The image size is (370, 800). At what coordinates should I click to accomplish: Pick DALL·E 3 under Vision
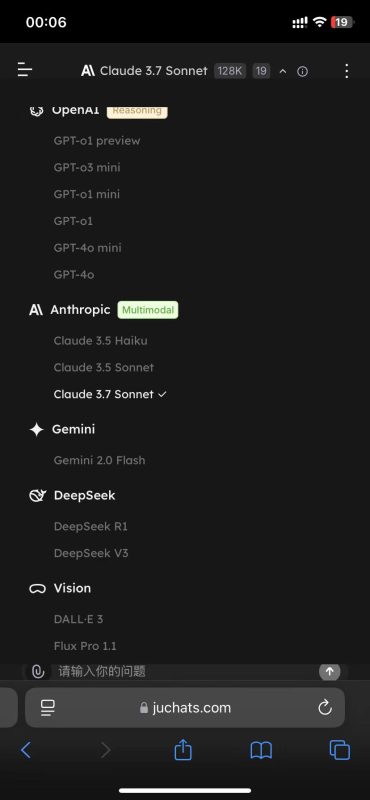(x=78, y=619)
